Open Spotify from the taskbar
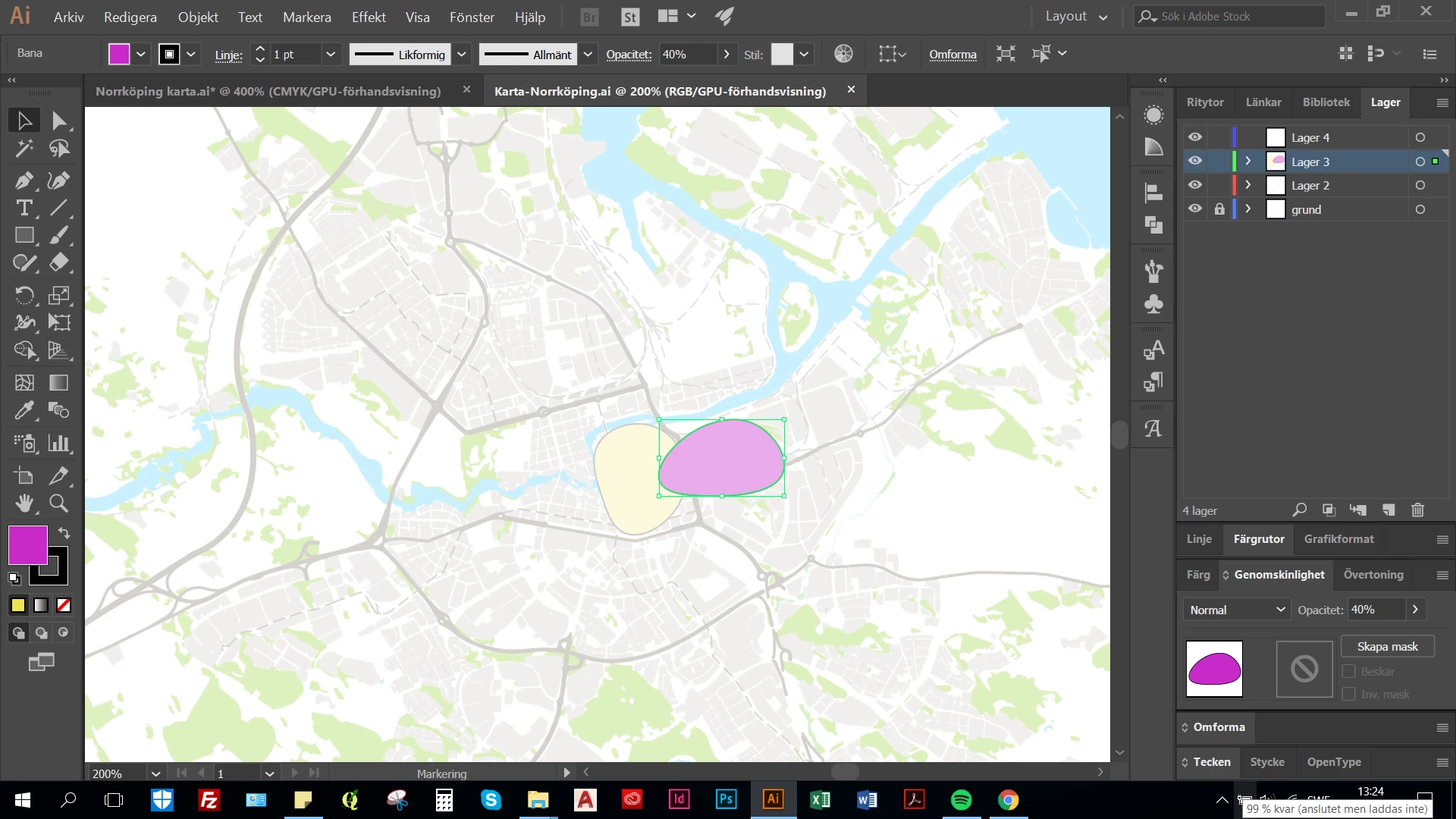Image resolution: width=1456 pixels, height=819 pixels. (961, 799)
